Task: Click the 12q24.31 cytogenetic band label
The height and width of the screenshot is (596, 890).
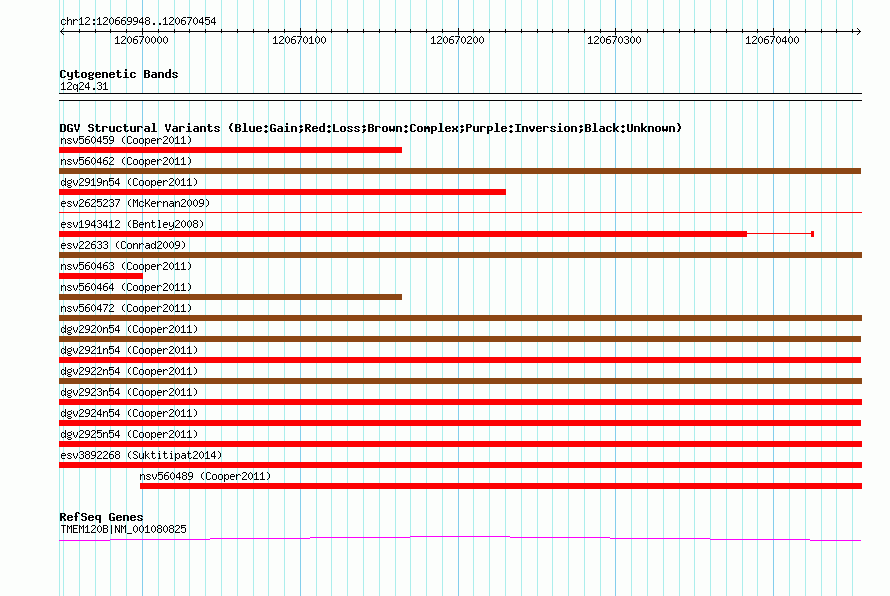Action: coord(84,86)
